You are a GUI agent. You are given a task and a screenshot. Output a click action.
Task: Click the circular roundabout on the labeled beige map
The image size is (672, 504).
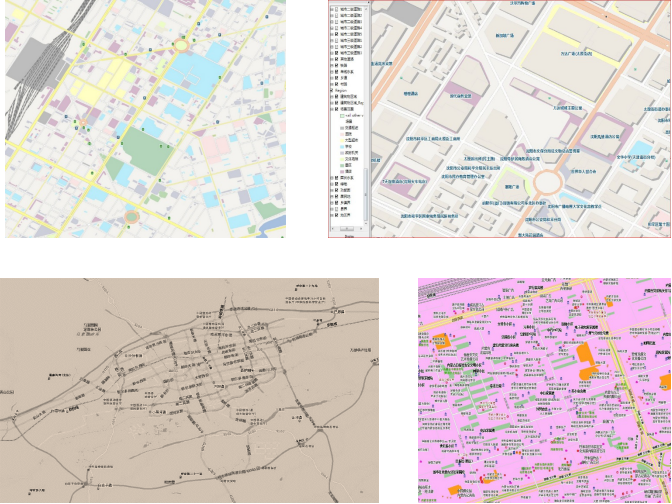(548, 182)
